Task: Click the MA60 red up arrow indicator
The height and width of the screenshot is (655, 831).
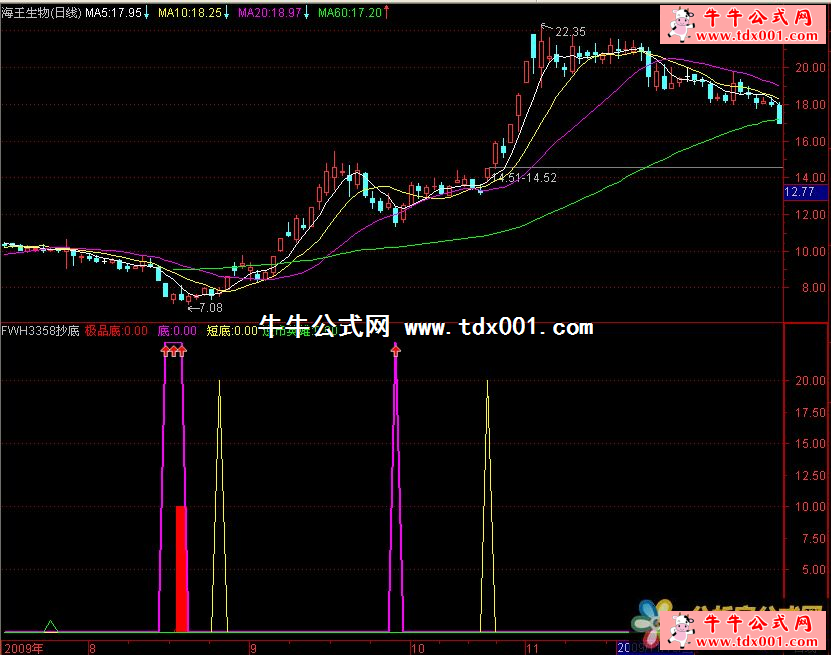Action: coord(387,12)
